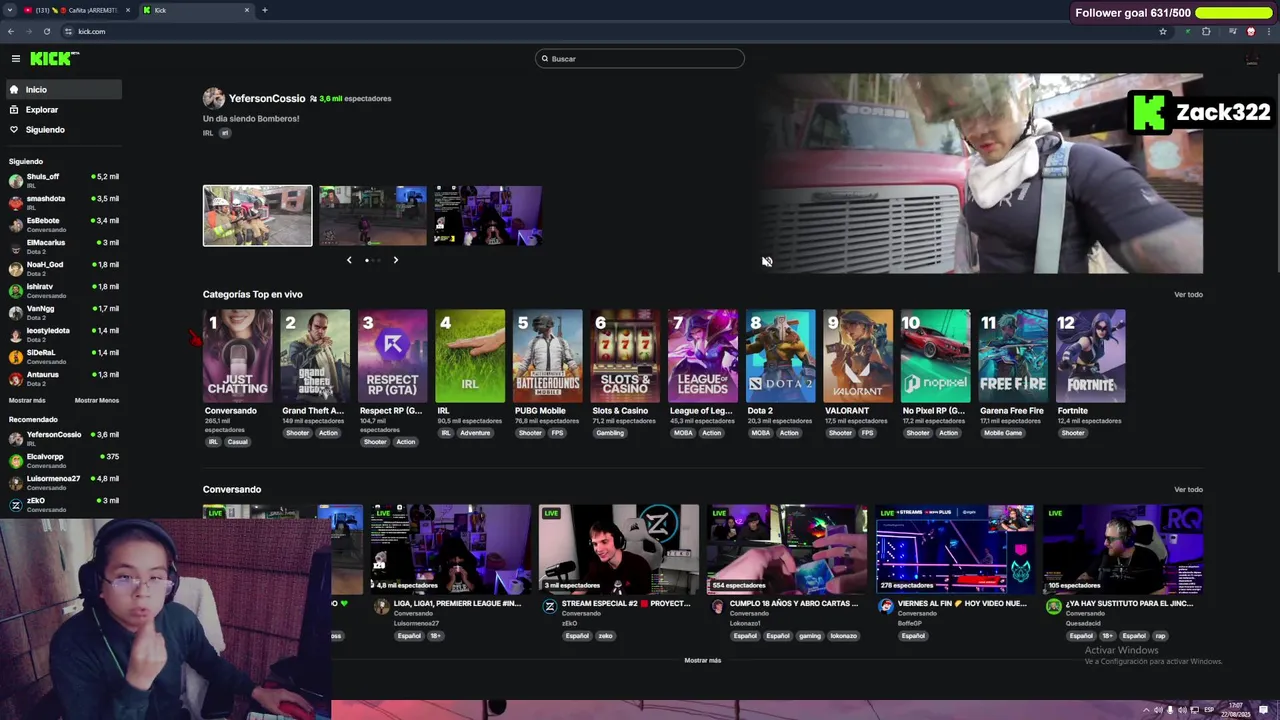1280x720 pixels.
Task: Open the media control icon in browser toolbar
Action: 1233,31
